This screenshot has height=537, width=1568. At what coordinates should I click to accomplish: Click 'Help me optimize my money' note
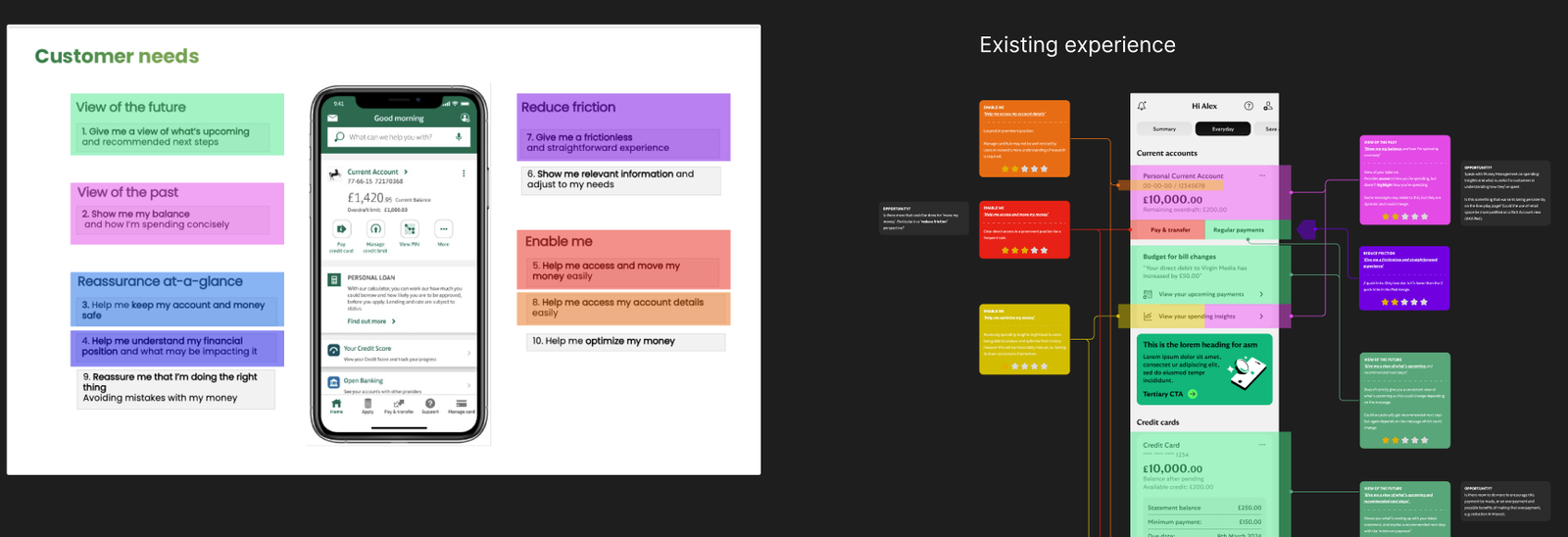[626, 341]
